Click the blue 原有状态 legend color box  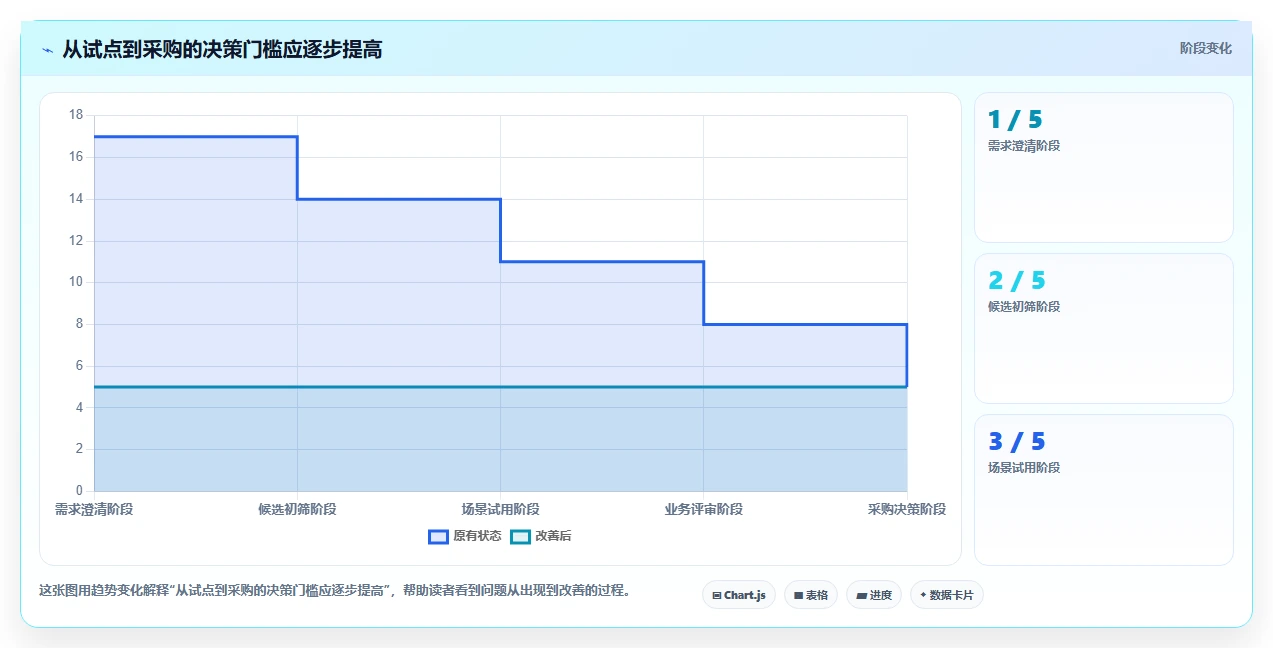pos(438,536)
